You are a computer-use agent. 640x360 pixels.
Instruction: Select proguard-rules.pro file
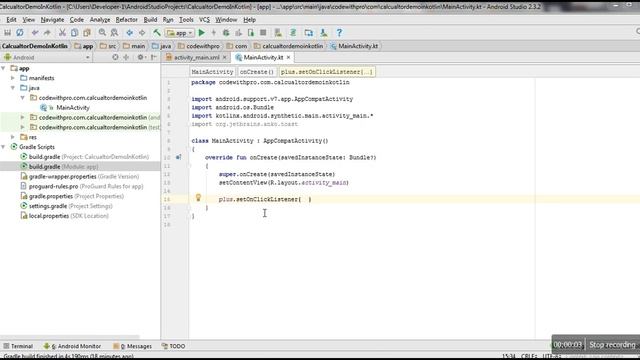[82, 186]
